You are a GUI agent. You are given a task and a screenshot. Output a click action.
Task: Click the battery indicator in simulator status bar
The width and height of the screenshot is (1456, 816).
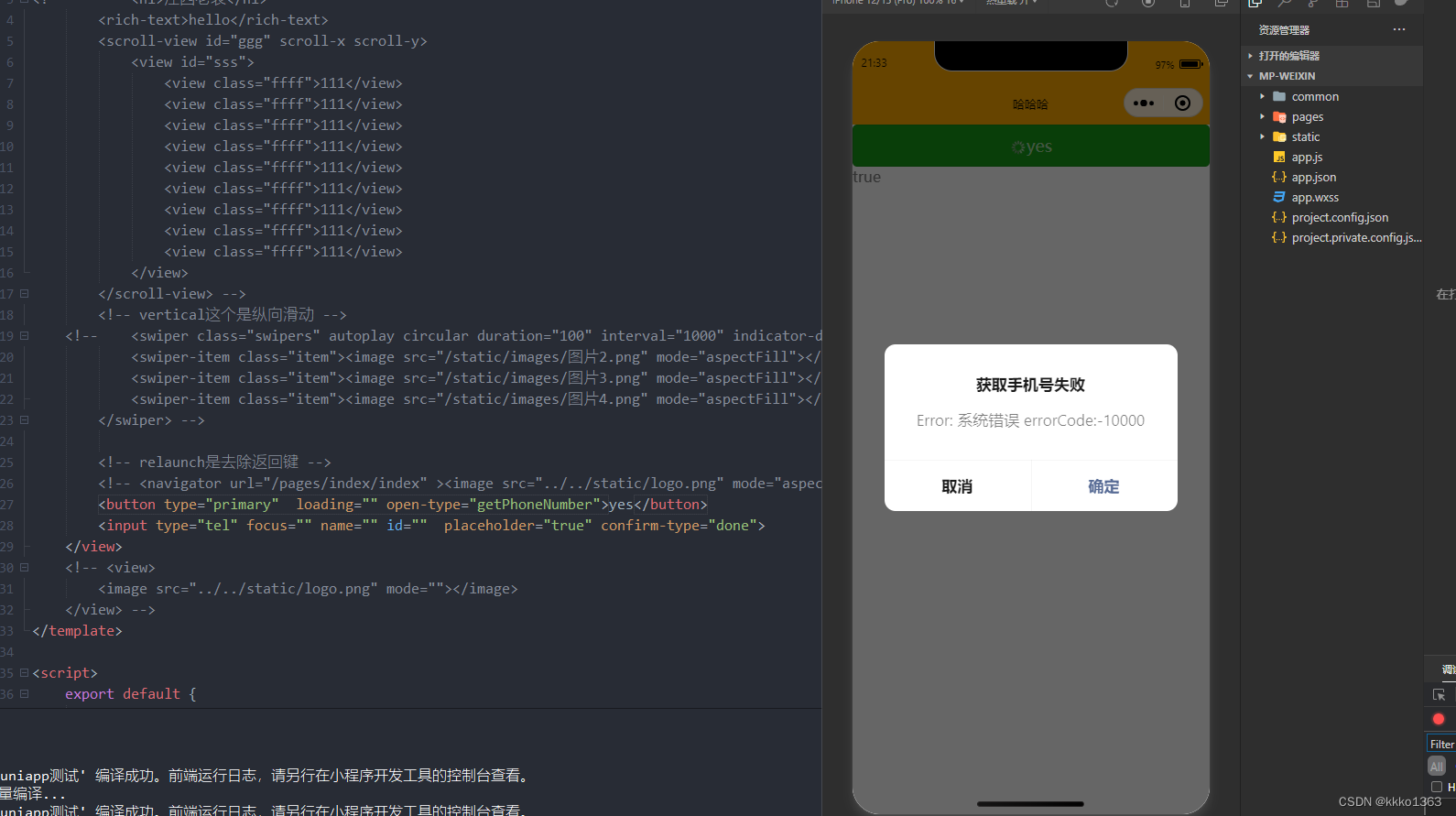coord(1191,64)
